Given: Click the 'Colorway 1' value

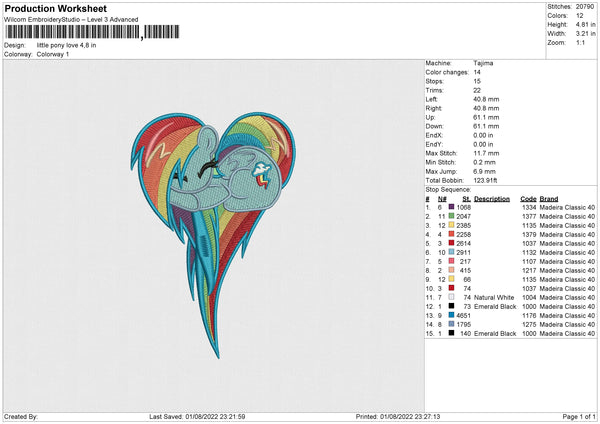Looking at the screenshot, I should coord(53,54).
